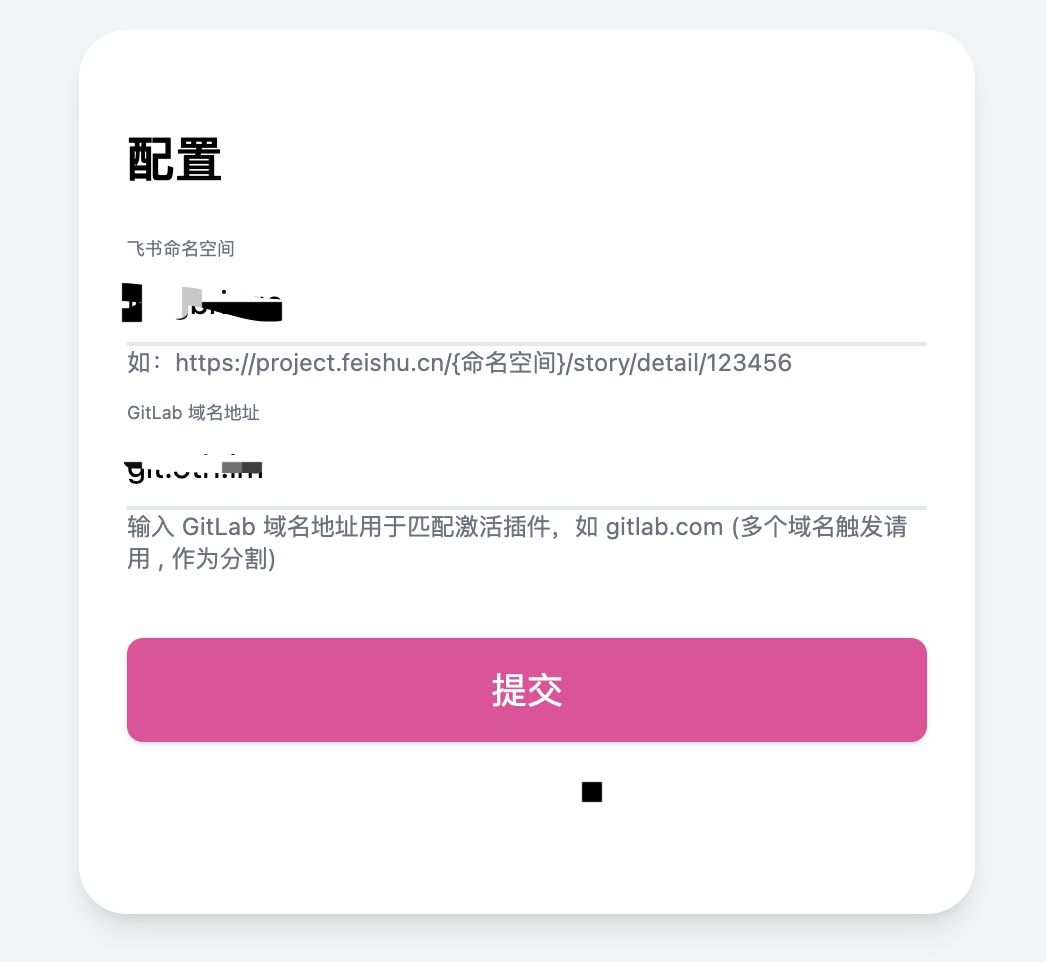This screenshot has width=1046, height=962.
Task: Click the {命名空间} placeholder in example URL
Action: [x=509, y=363]
